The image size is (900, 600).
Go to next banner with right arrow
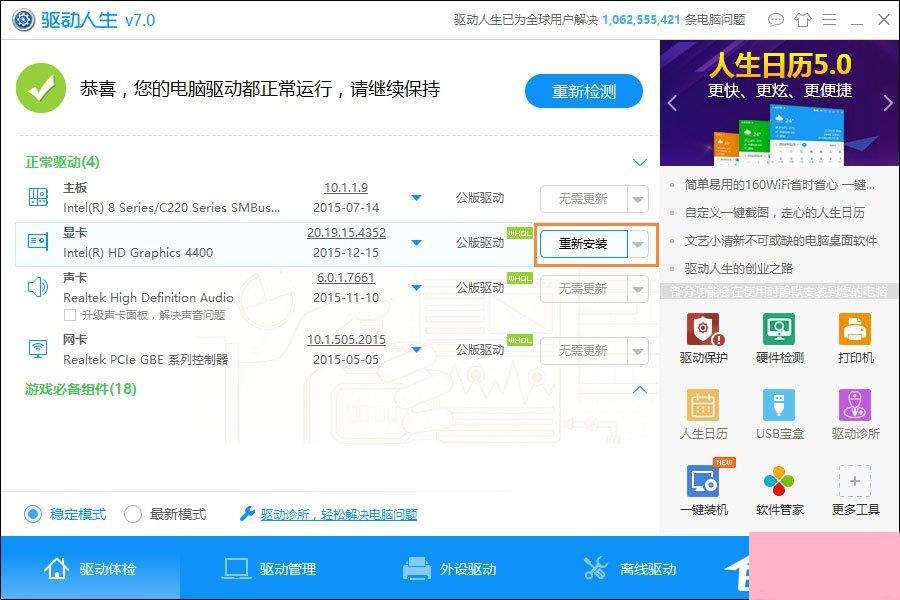pyautogui.click(x=887, y=103)
